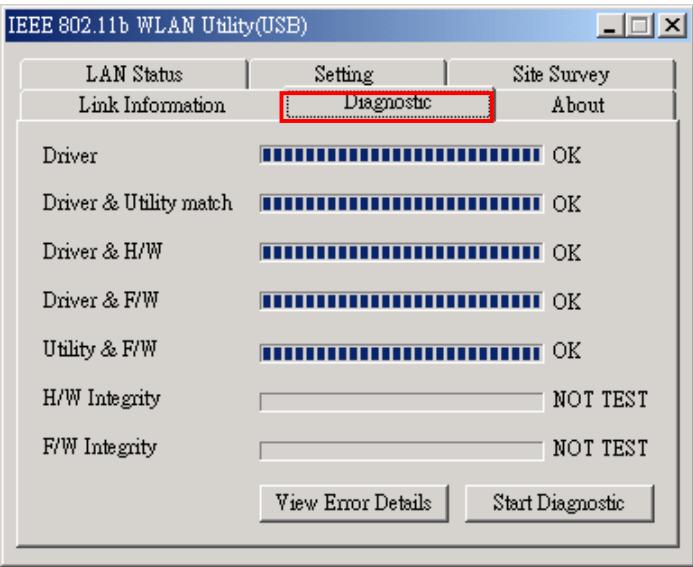Click the H/W Integrity label
The image size is (693, 567).
coord(102,398)
